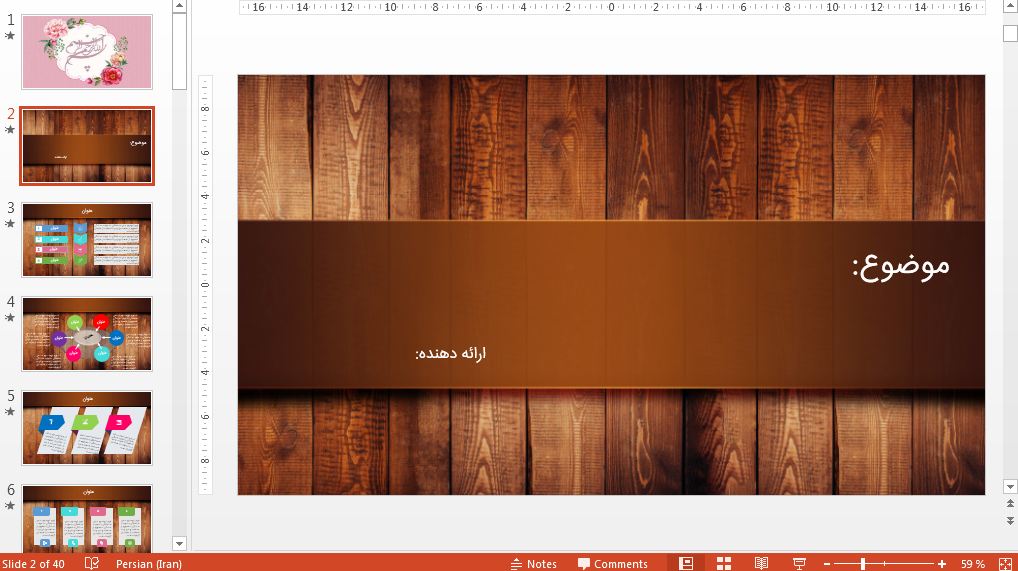Screen dimensions: 1018x571
Task: Fit slide to current window
Action: tap(1004, 563)
